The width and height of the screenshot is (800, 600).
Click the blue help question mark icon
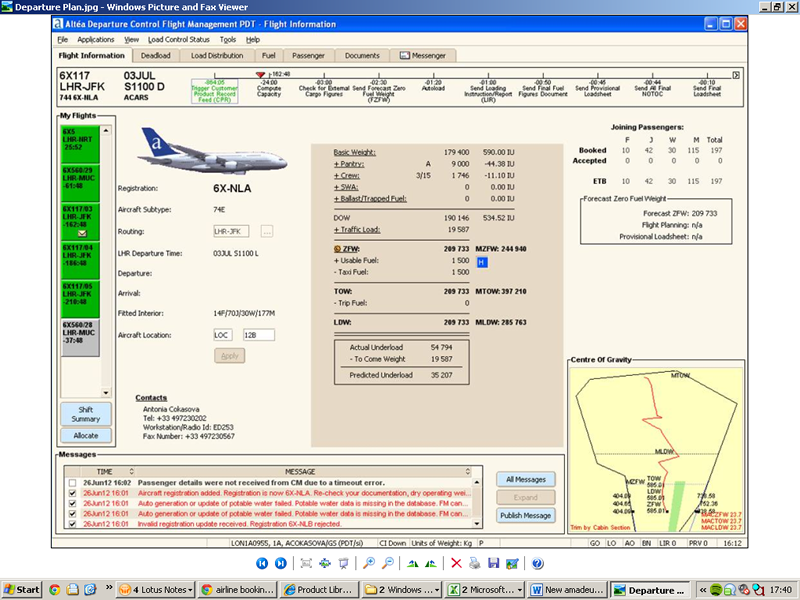click(537, 563)
